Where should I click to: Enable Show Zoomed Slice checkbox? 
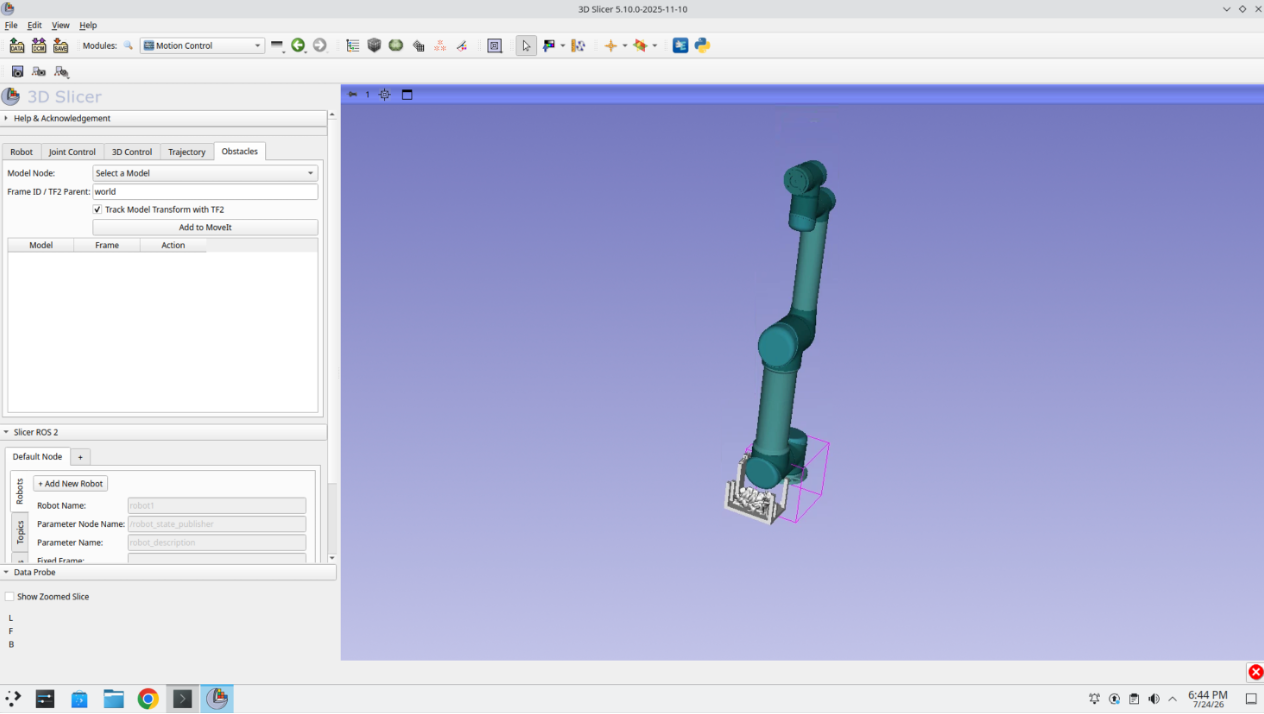pos(10,597)
